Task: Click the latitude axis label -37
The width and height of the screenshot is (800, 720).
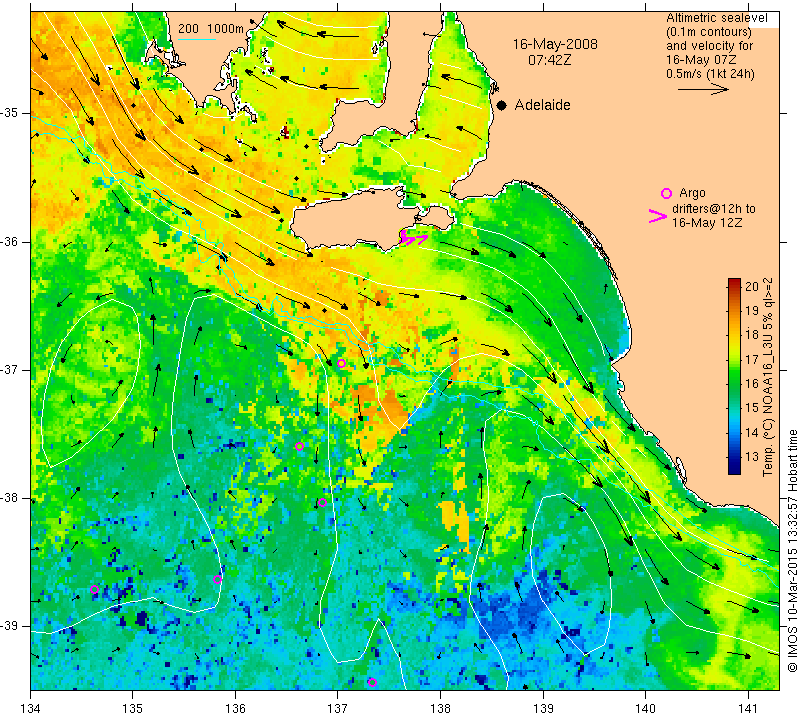Action: click(x=9, y=369)
